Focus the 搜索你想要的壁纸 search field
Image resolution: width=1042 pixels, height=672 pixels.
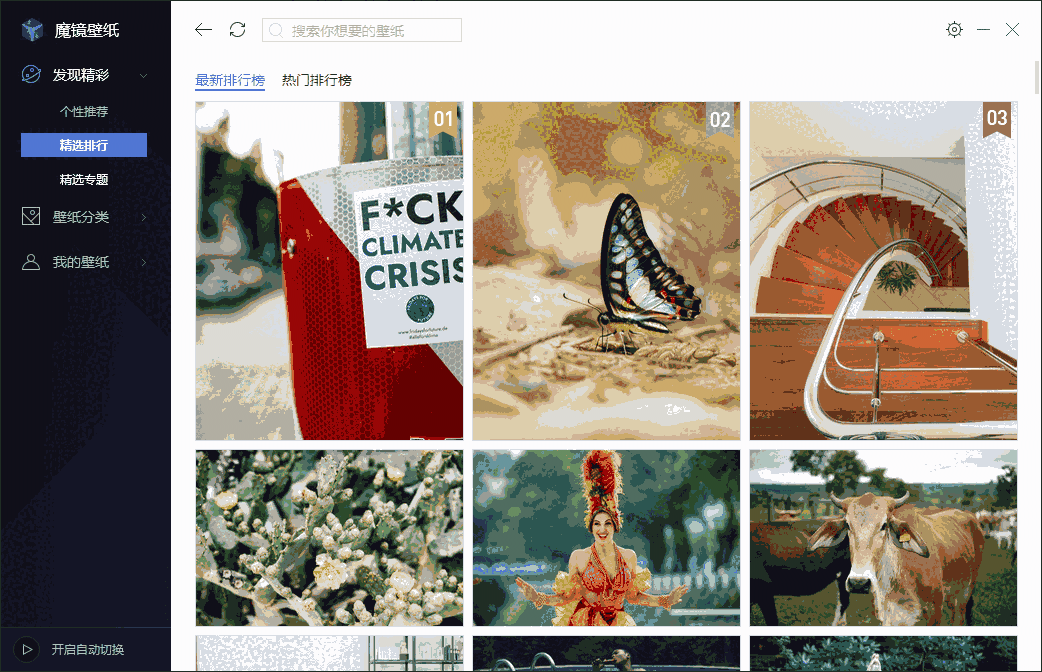[362, 31]
